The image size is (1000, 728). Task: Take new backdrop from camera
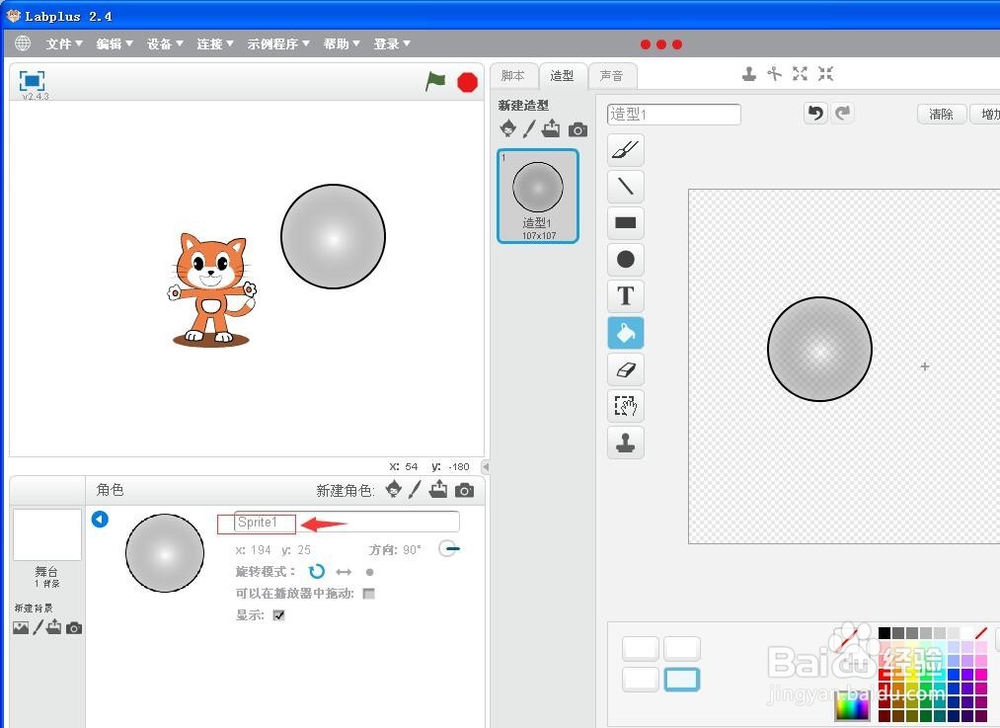74,629
